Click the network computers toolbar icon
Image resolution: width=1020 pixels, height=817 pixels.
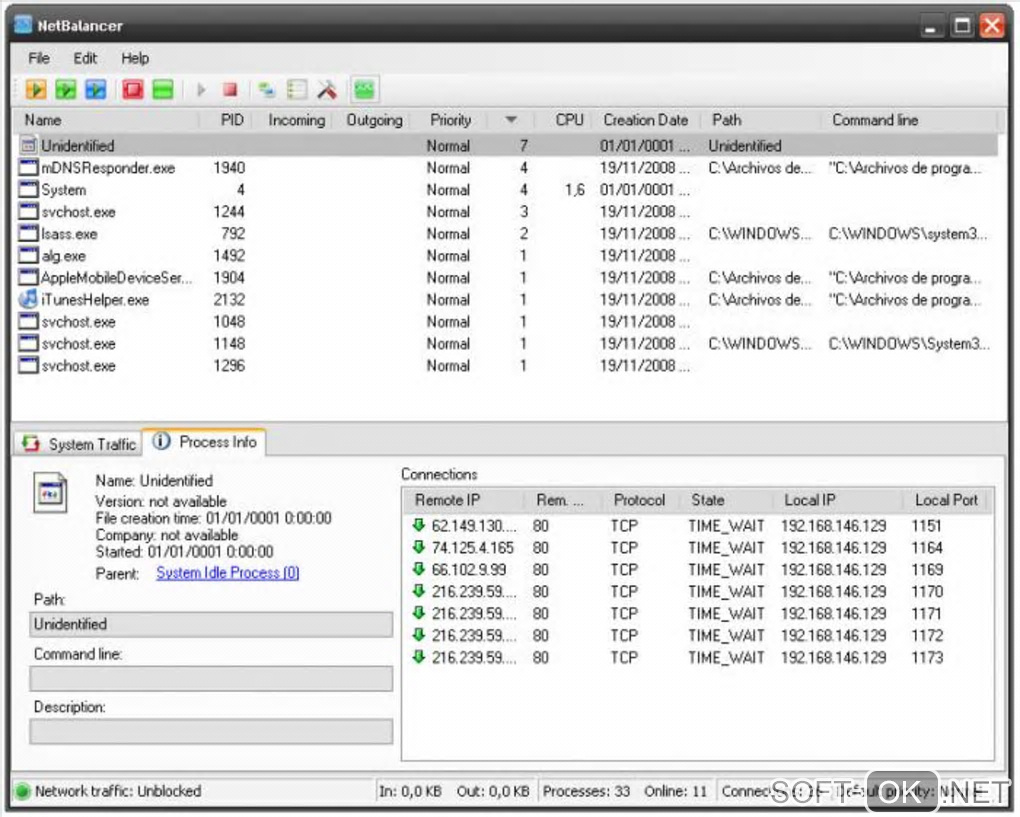(267, 89)
